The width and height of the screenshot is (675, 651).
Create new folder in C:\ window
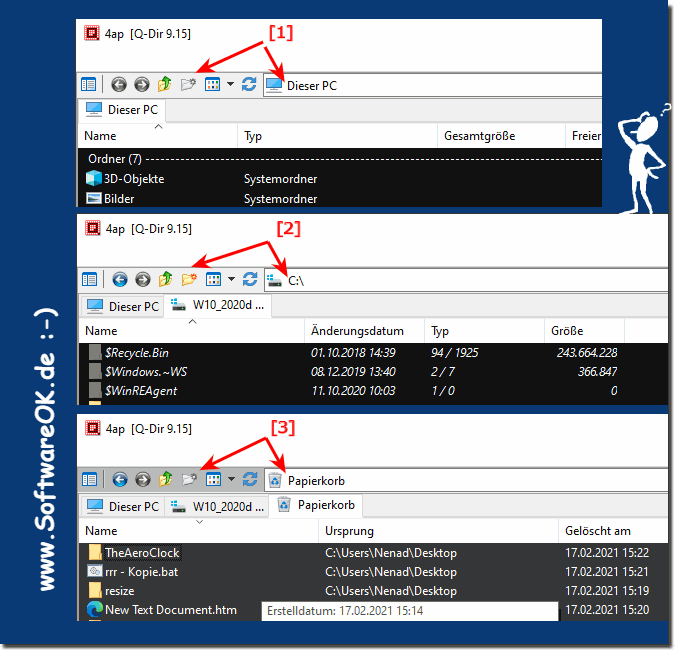tap(189, 280)
